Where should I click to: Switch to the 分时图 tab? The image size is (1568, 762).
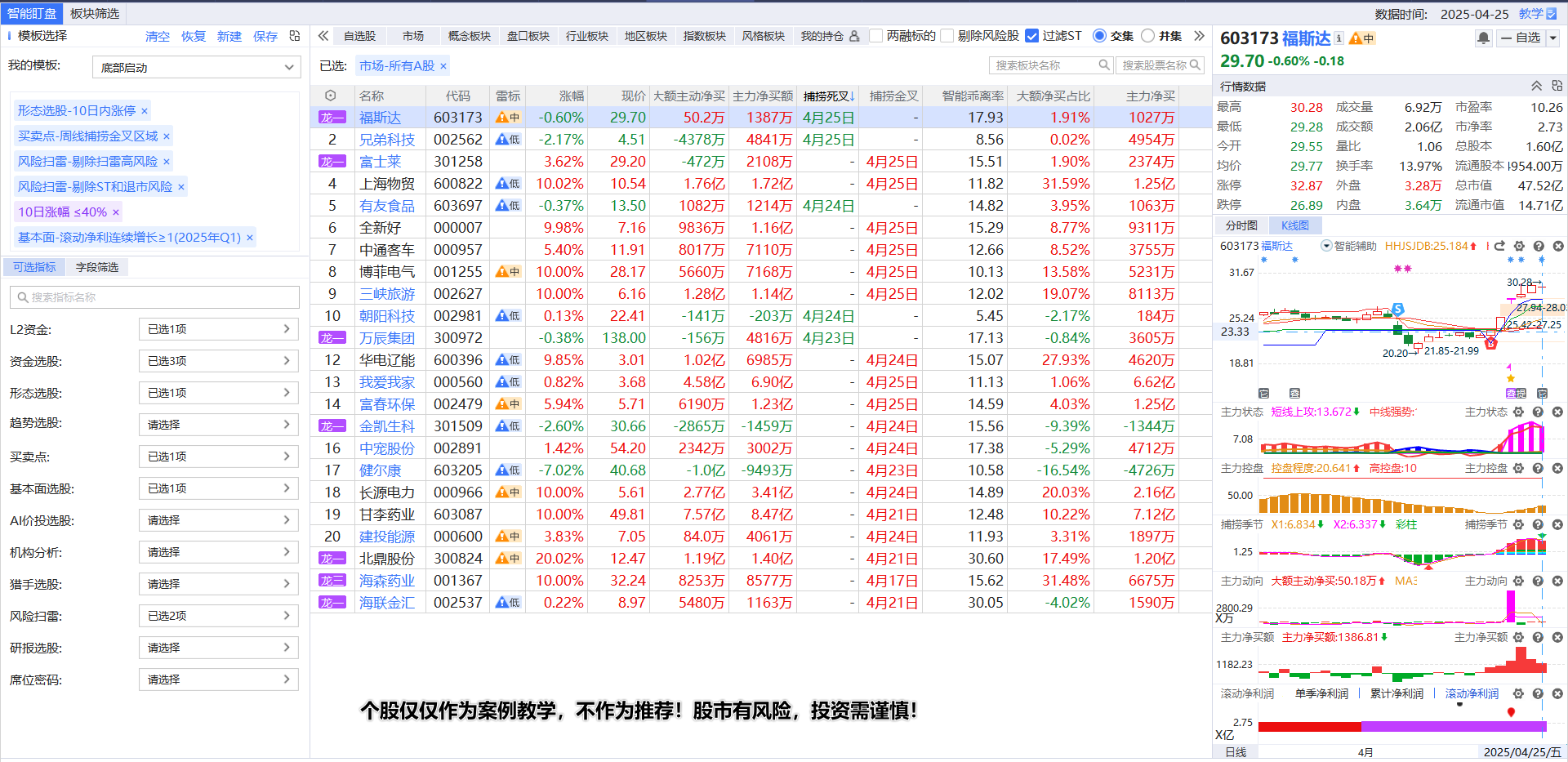1241,225
